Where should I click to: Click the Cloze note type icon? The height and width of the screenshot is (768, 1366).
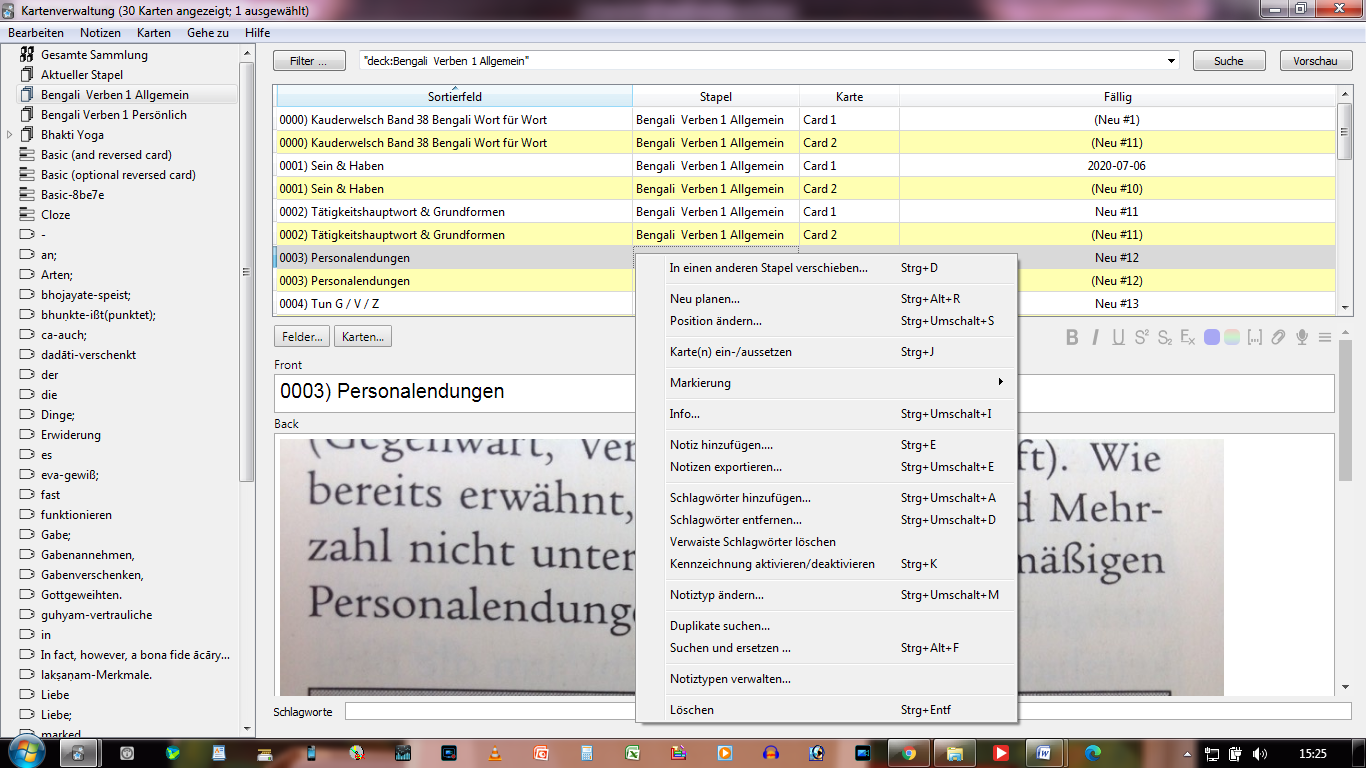pos(27,215)
